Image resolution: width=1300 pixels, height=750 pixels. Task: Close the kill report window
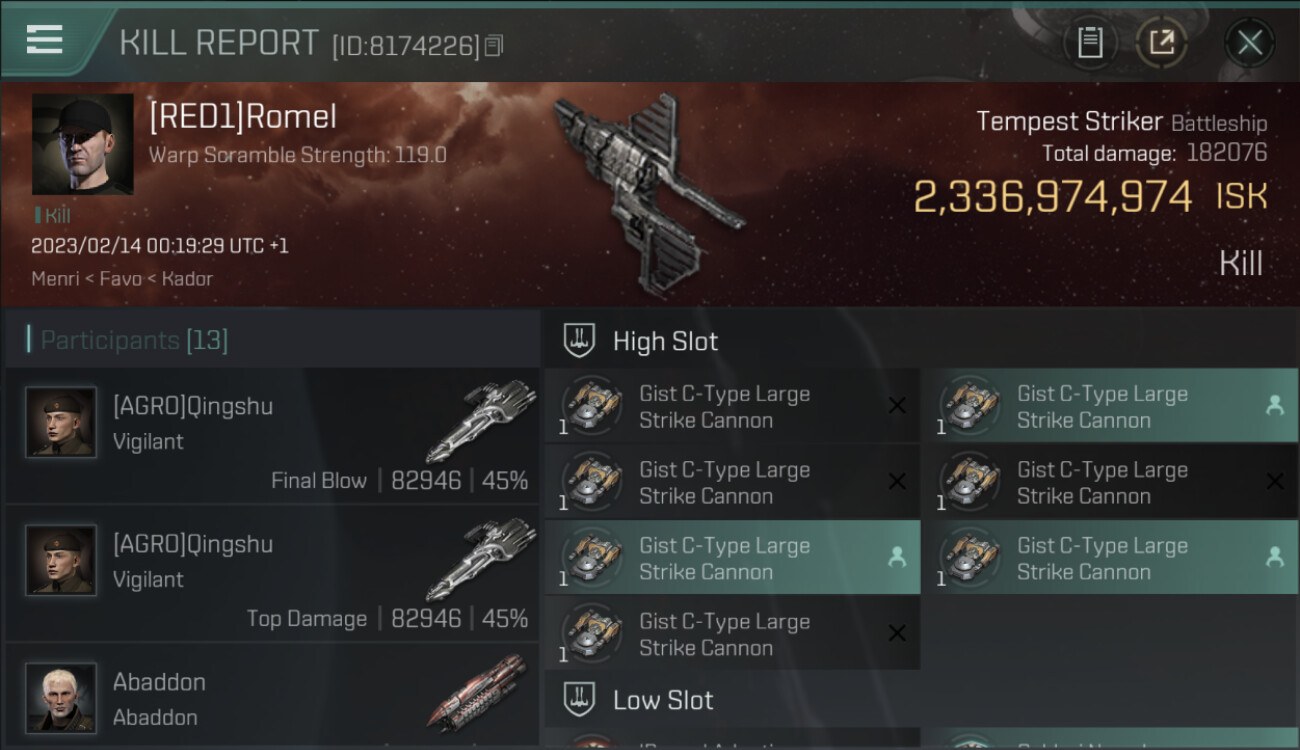click(x=1249, y=43)
